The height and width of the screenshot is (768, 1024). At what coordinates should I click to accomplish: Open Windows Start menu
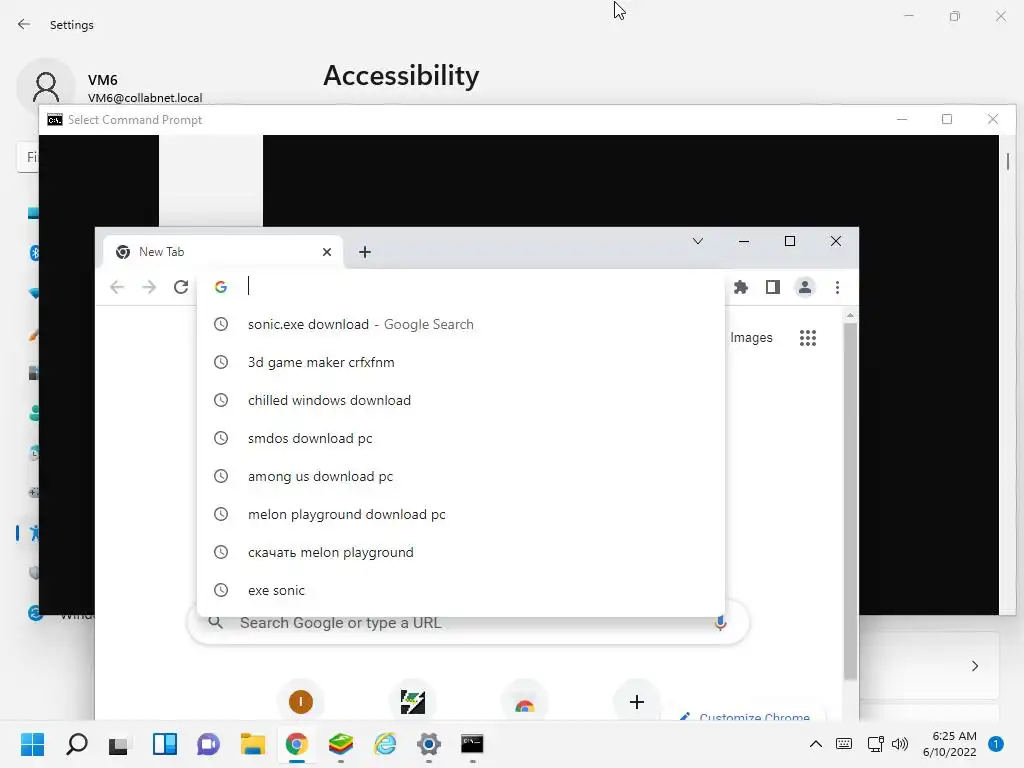pyautogui.click(x=33, y=744)
